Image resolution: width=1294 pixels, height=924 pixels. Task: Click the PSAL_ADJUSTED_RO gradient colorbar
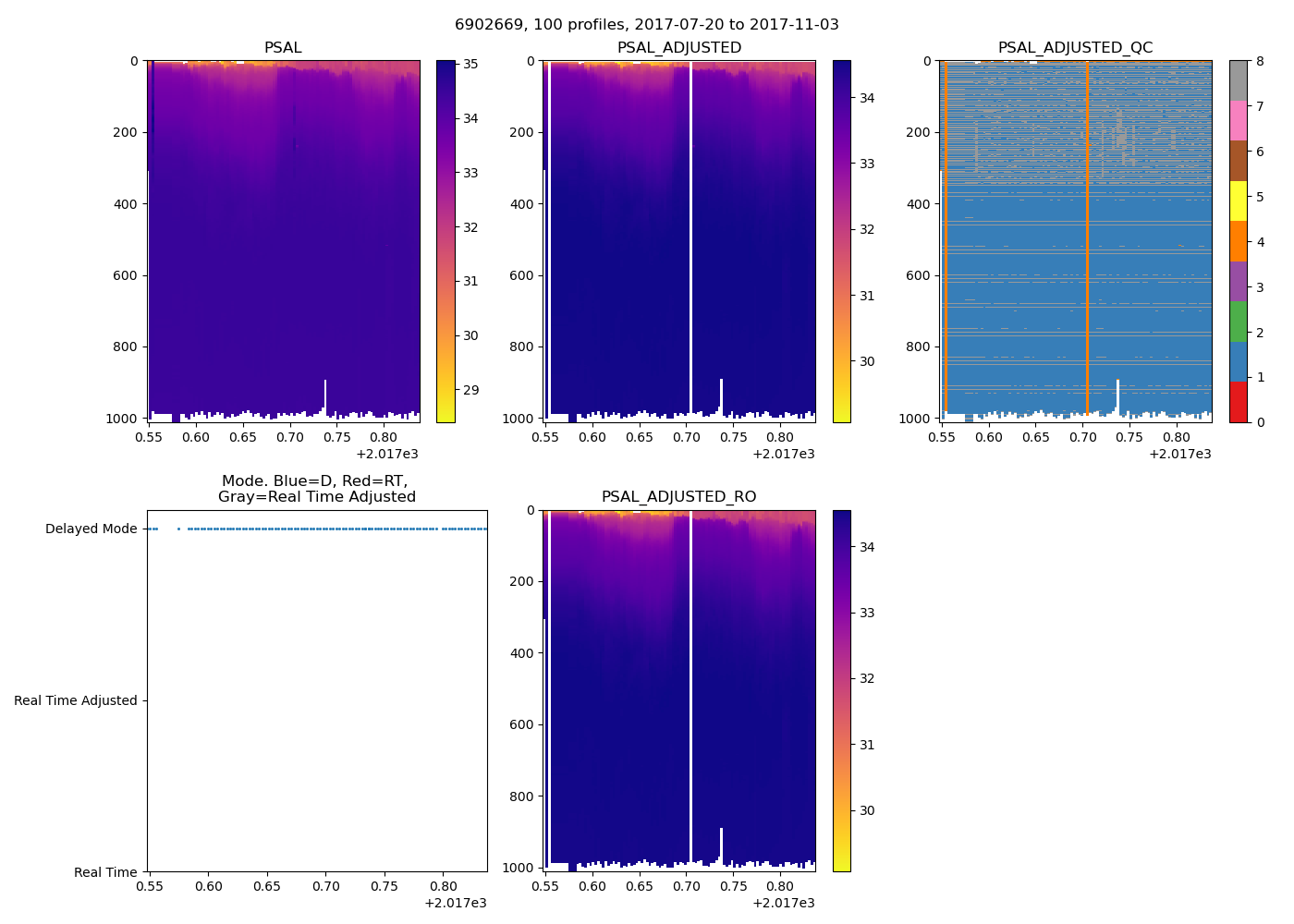pyautogui.click(x=841, y=690)
